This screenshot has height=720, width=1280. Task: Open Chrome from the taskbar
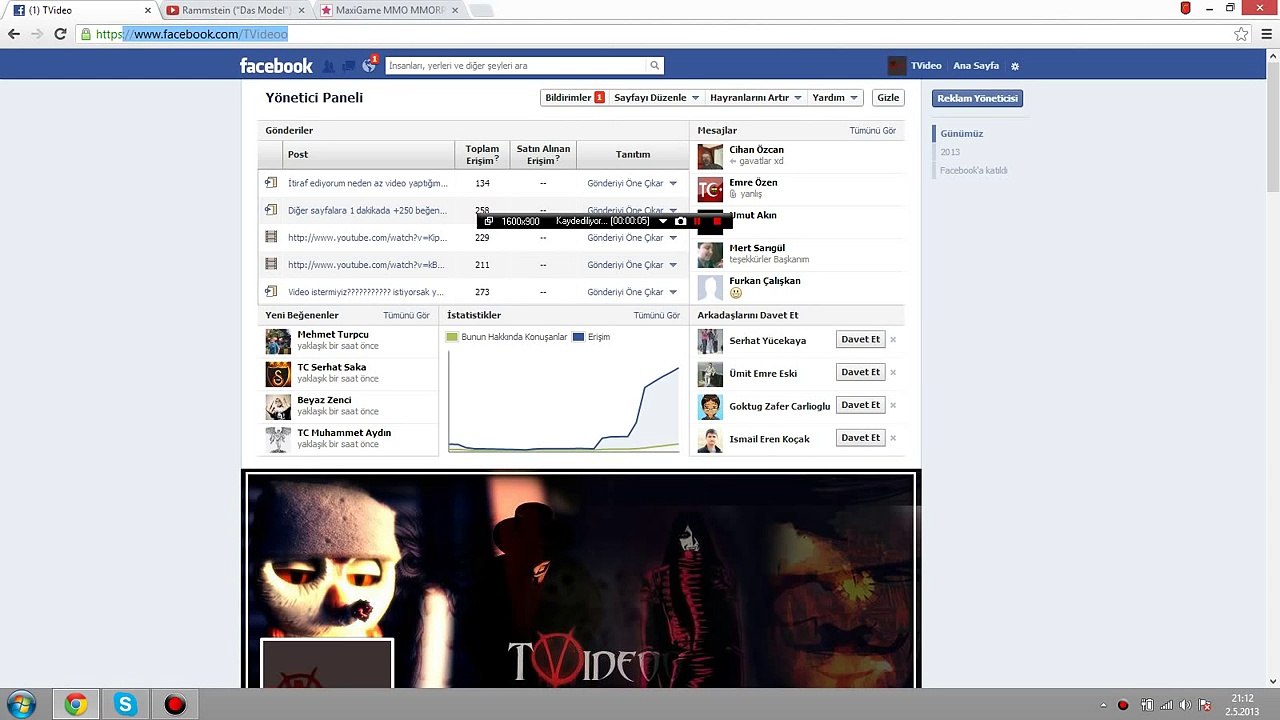76,704
